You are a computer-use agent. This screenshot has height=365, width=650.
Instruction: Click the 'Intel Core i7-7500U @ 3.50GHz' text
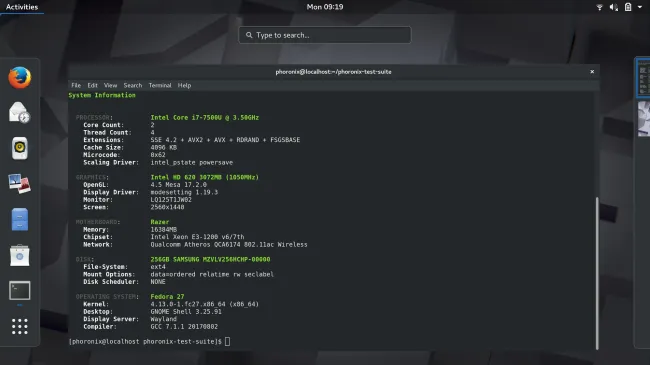[x=205, y=118]
